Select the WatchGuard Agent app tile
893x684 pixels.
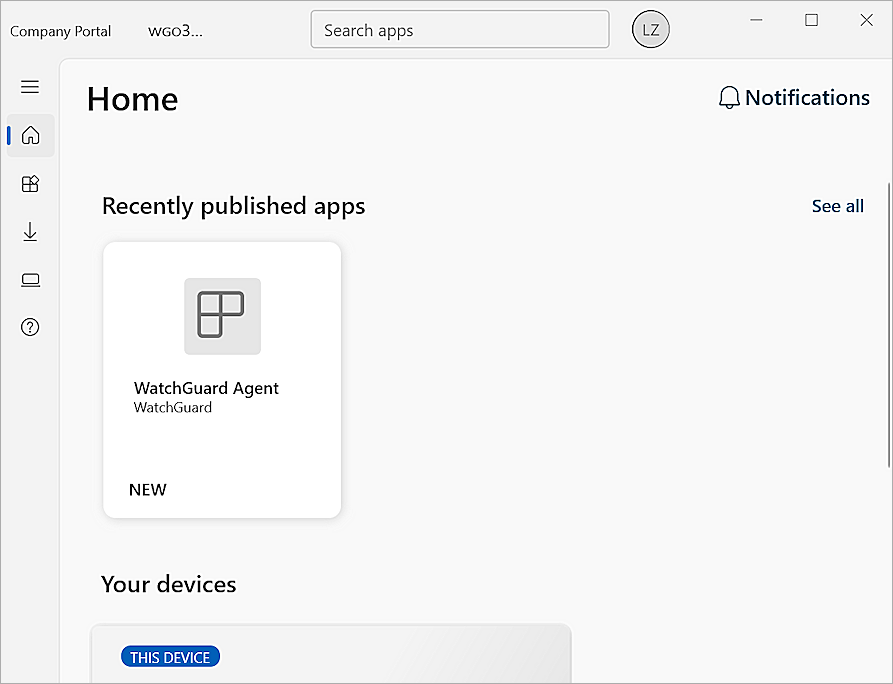click(x=221, y=380)
